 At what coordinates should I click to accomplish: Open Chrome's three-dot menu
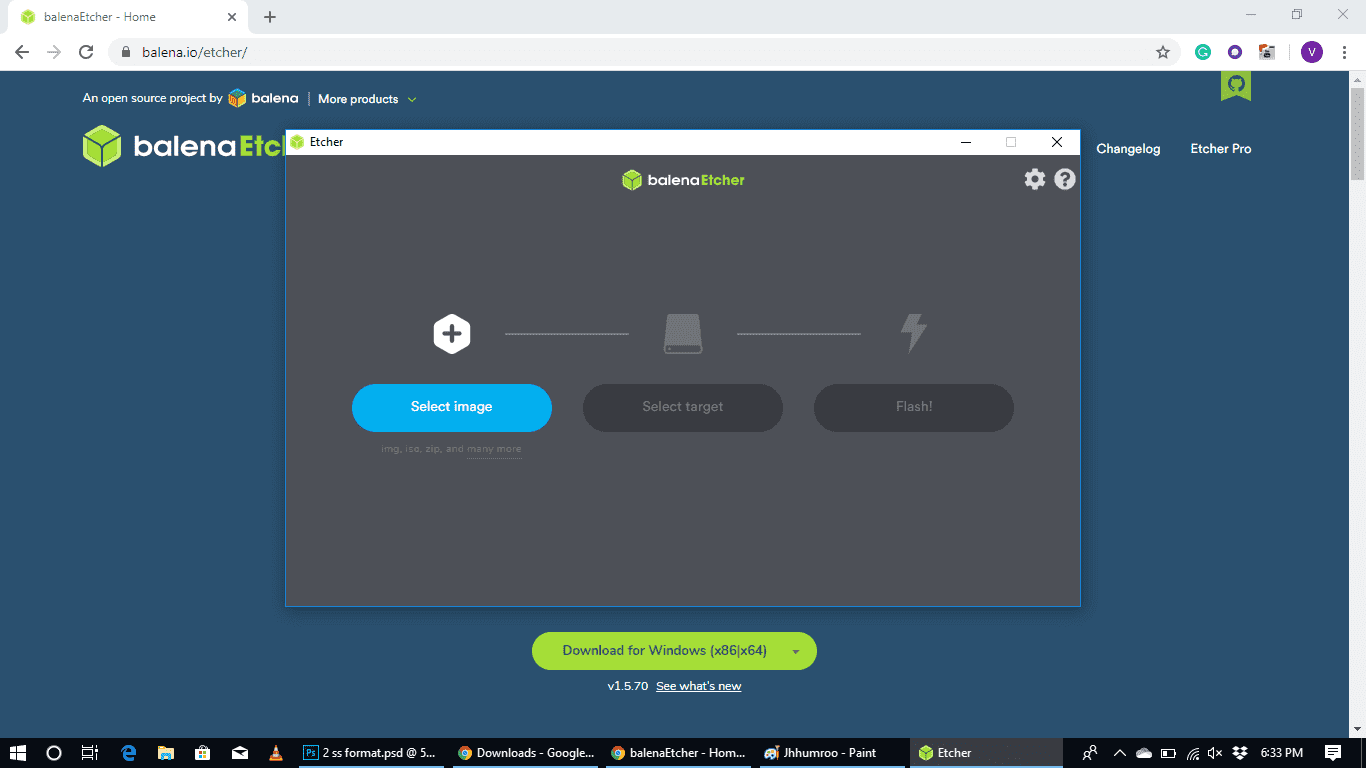pyautogui.click(x=1343, y=51)
